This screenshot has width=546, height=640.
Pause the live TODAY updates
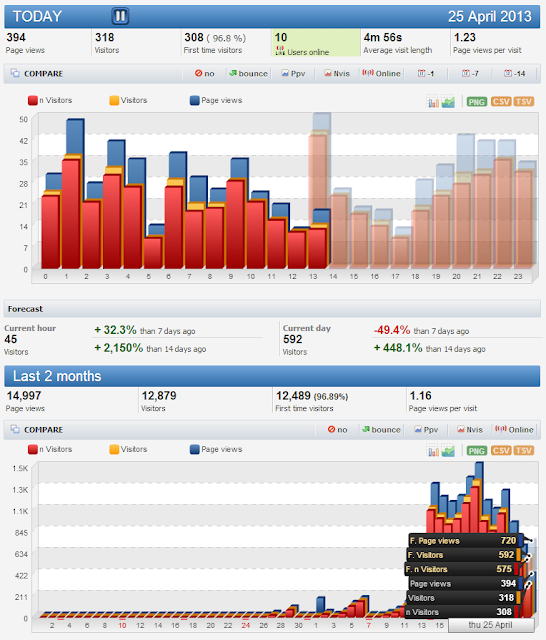120,16
